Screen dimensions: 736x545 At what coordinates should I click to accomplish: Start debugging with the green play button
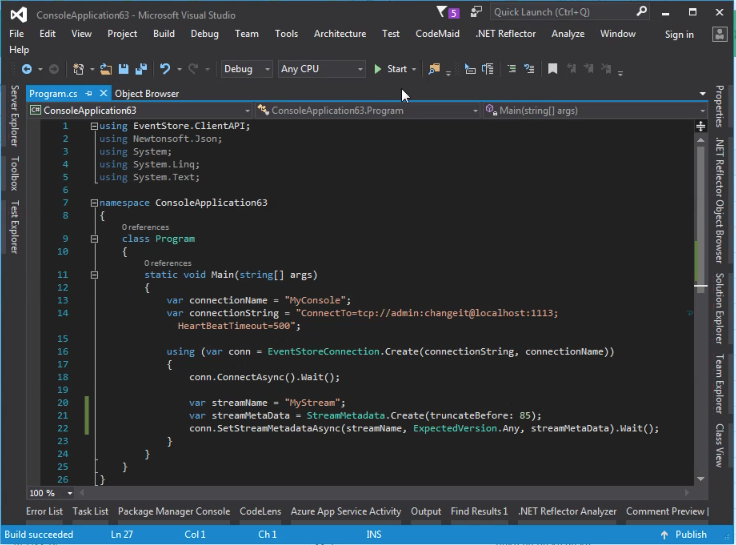[x=378, y=69]
